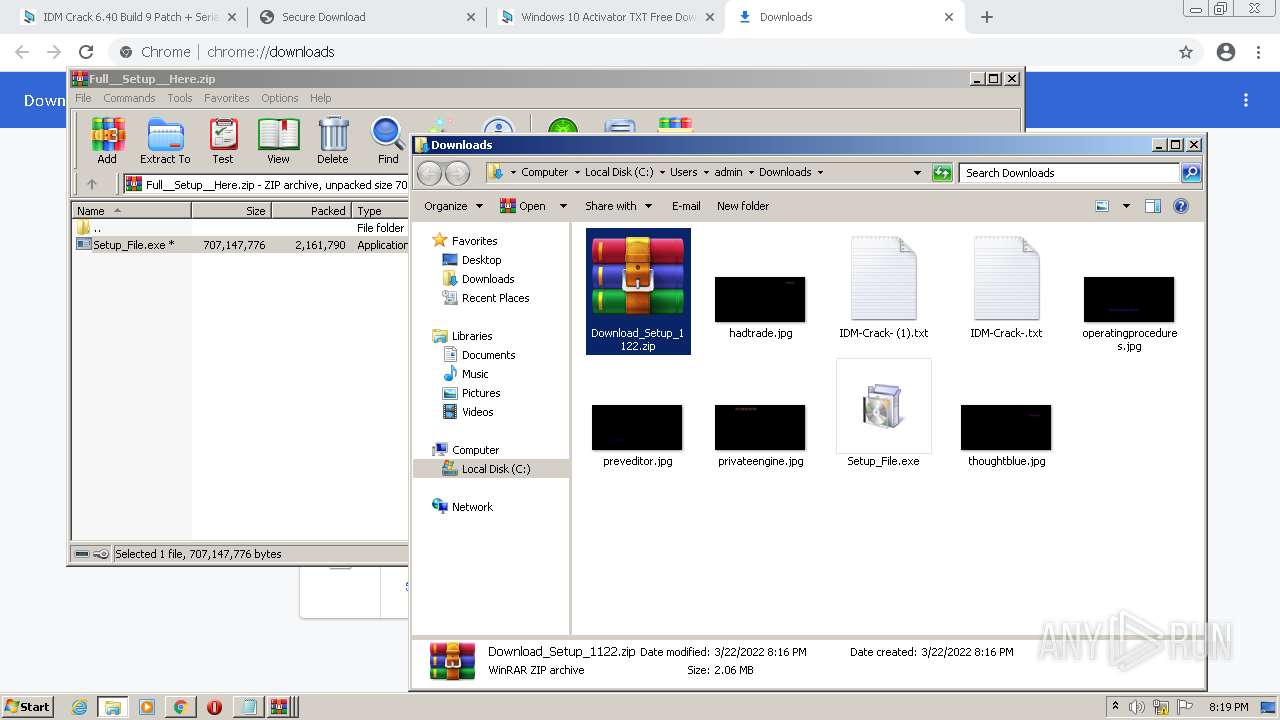Viewport: 1280px width, 720px height.
Task: Click the Add icon in WinRAR toolbar
Action: 107,140
